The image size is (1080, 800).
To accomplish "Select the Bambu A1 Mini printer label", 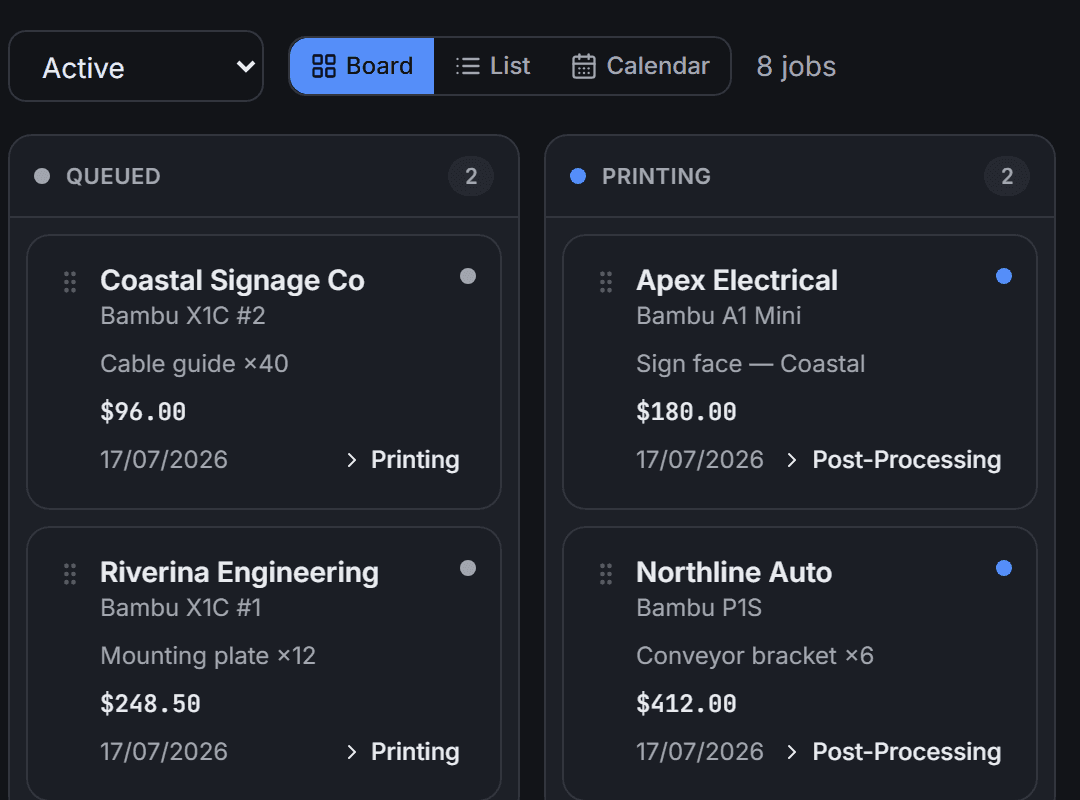I will pyautogui.click(x=718, y=316).
